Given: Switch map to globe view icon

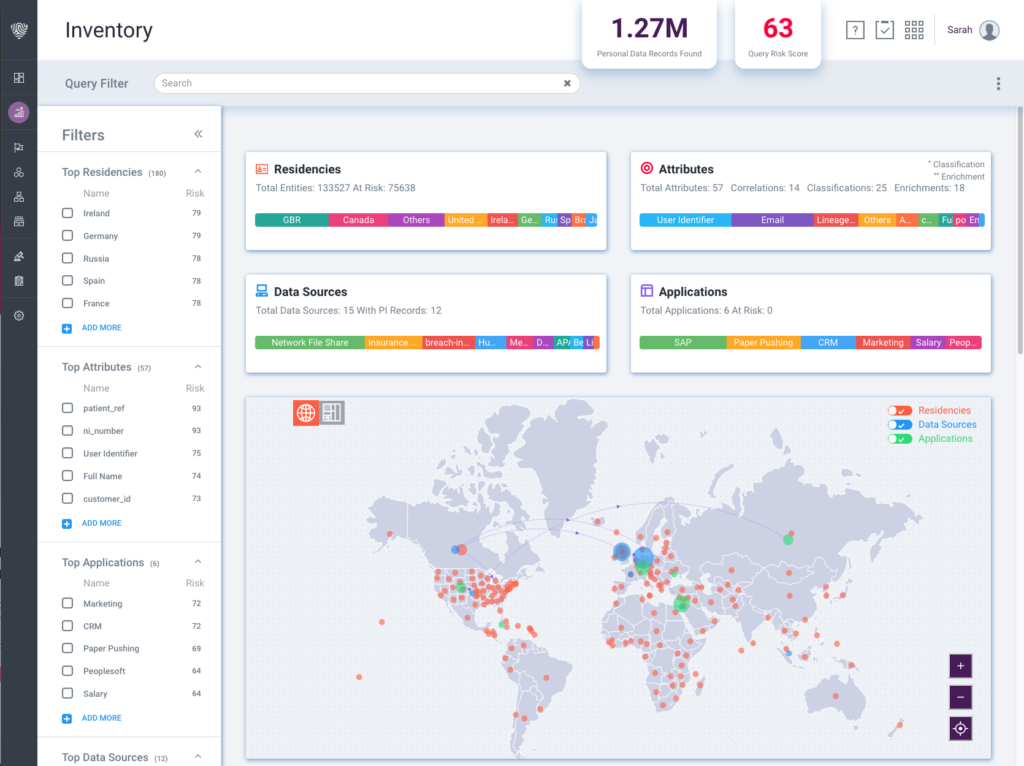Looking at the screenshot, I should pos(305,412).
